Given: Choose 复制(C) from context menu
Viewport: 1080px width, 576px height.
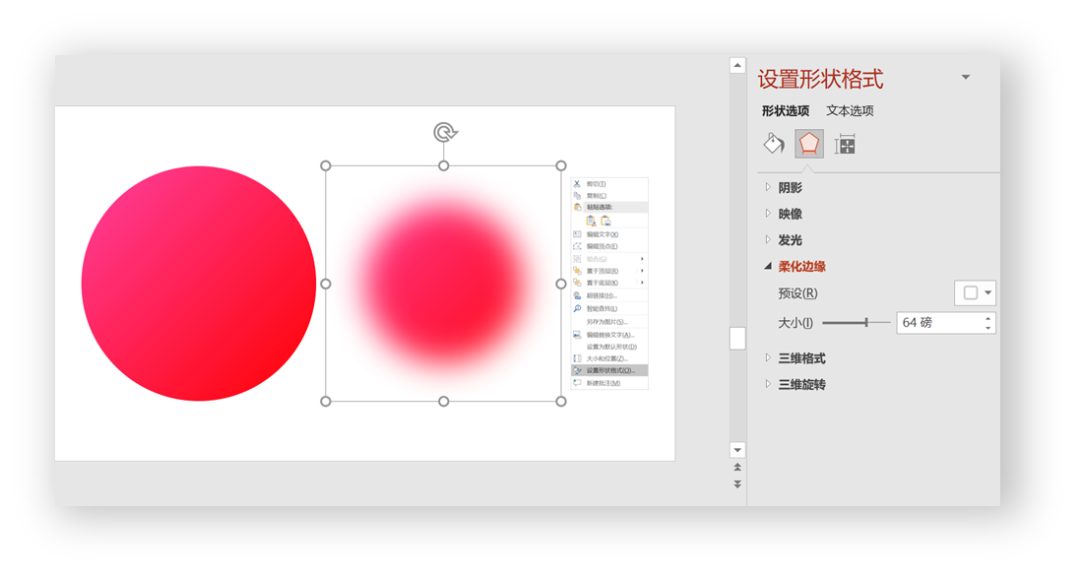Looking at the screenshot, I should click(610, 196).
